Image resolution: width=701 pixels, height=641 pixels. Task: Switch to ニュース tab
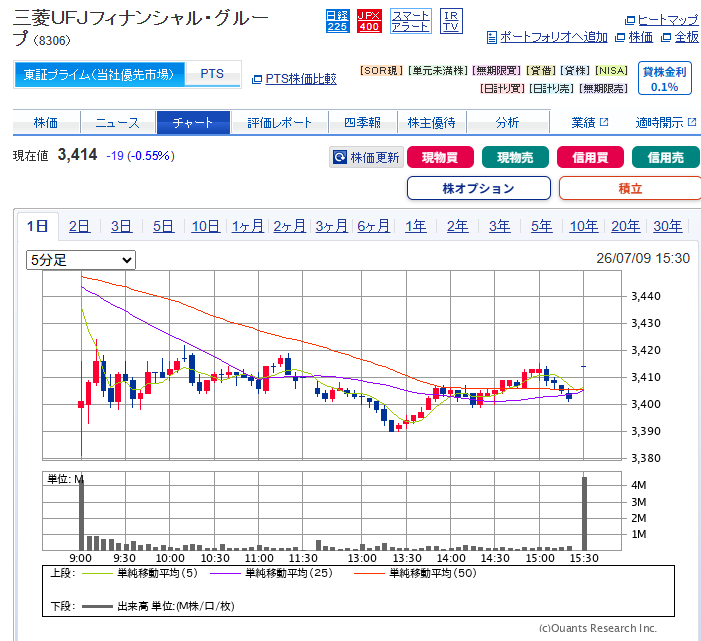(x=118, y=122)
